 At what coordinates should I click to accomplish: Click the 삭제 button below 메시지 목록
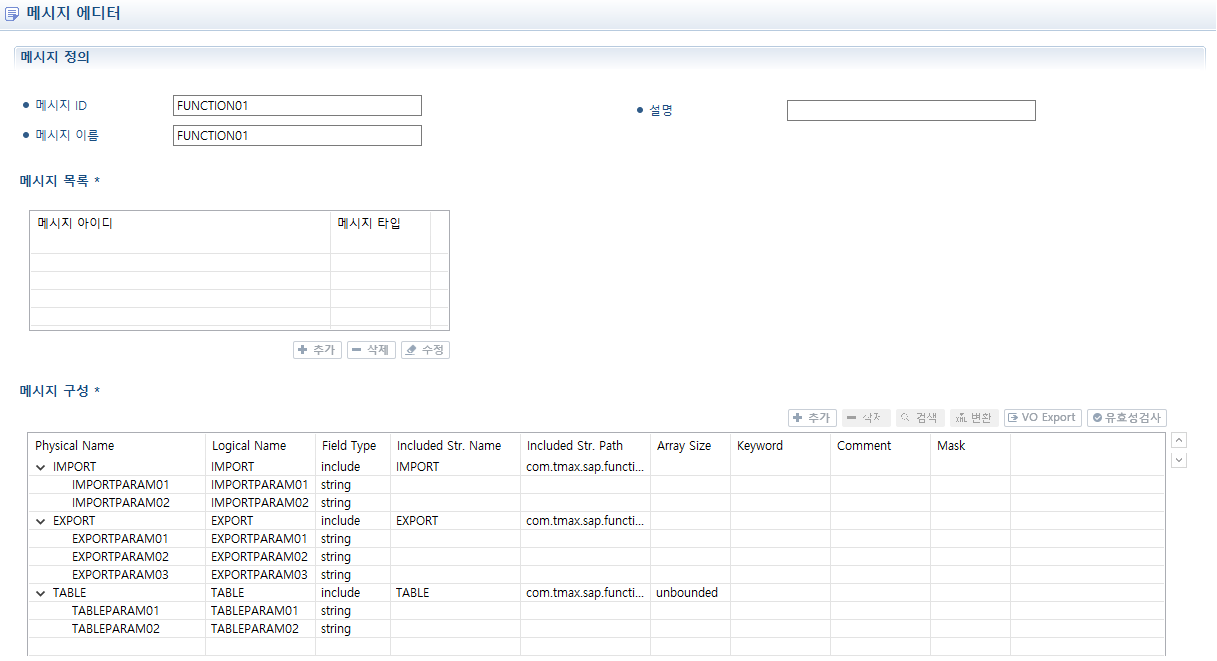click(x=371, y=349)
